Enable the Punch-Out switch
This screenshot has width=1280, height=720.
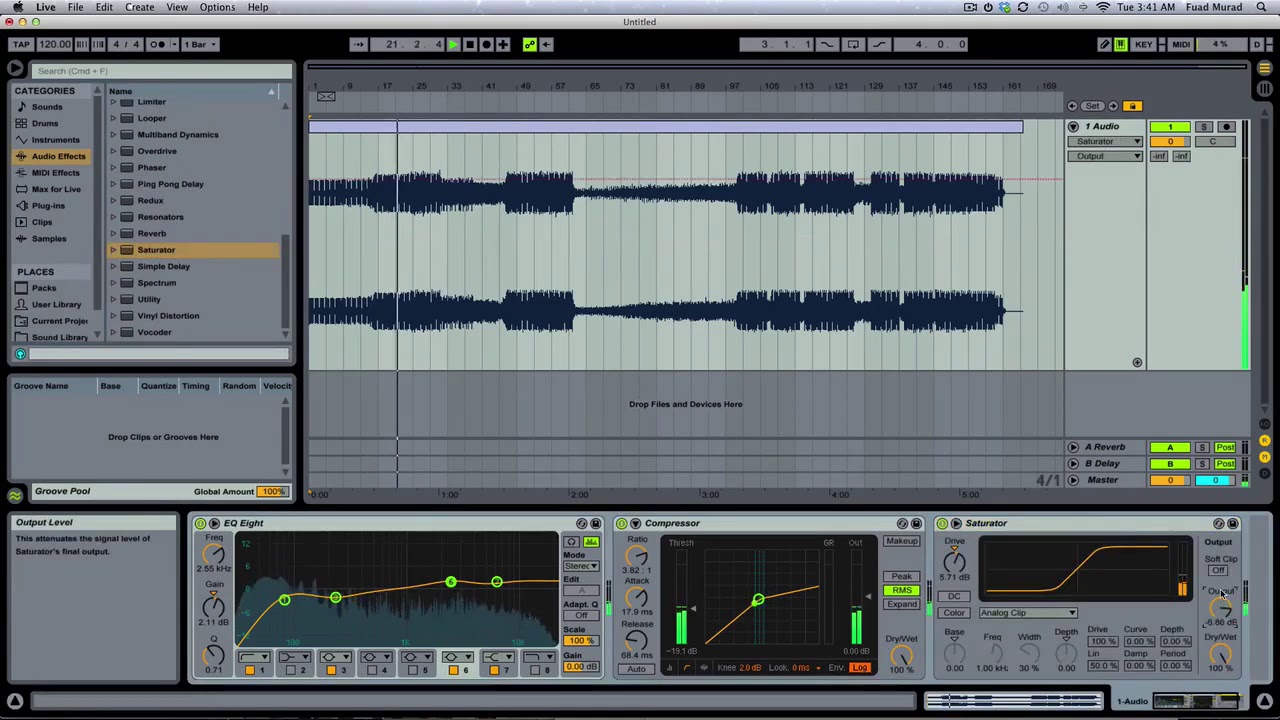click(878, 44)
